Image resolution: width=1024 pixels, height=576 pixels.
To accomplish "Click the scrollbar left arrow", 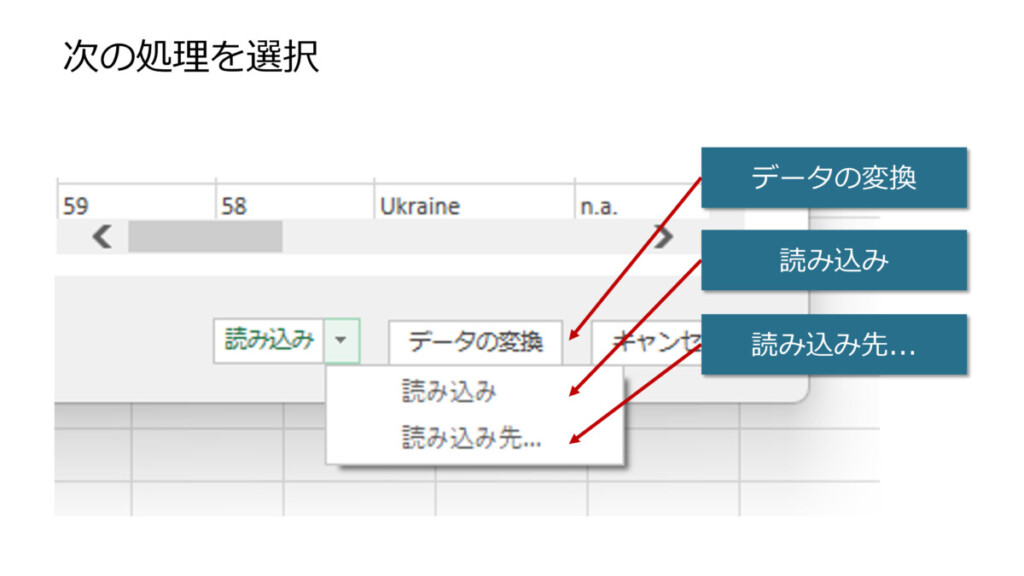I will [x=102, y=237].
